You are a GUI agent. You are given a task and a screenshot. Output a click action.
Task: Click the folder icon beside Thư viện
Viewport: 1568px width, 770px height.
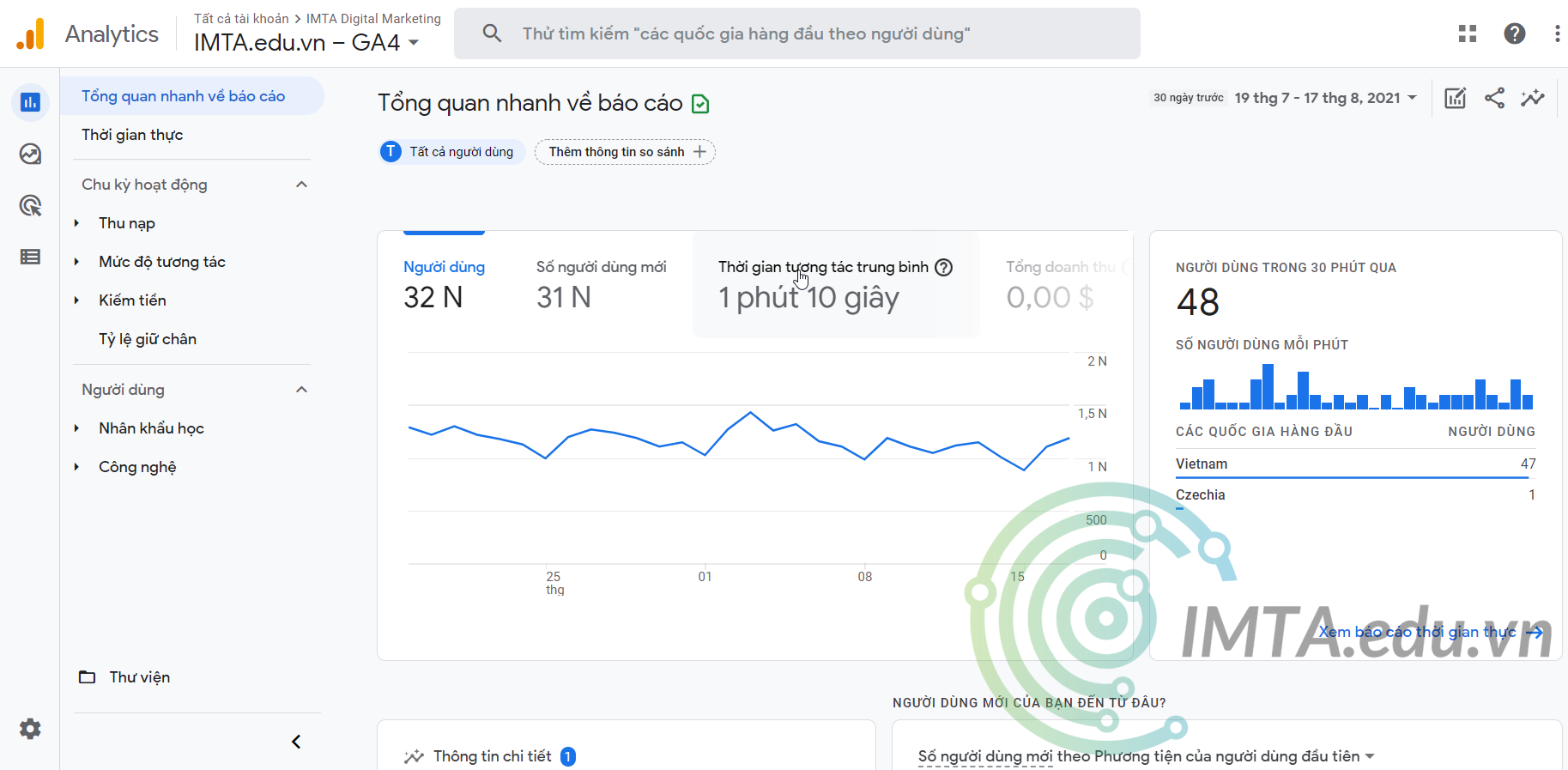click(88, 676)
